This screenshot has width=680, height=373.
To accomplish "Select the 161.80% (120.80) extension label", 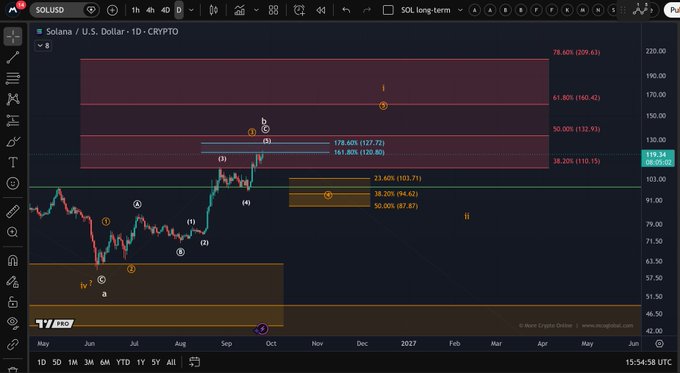I will click(x=359, y=152).
